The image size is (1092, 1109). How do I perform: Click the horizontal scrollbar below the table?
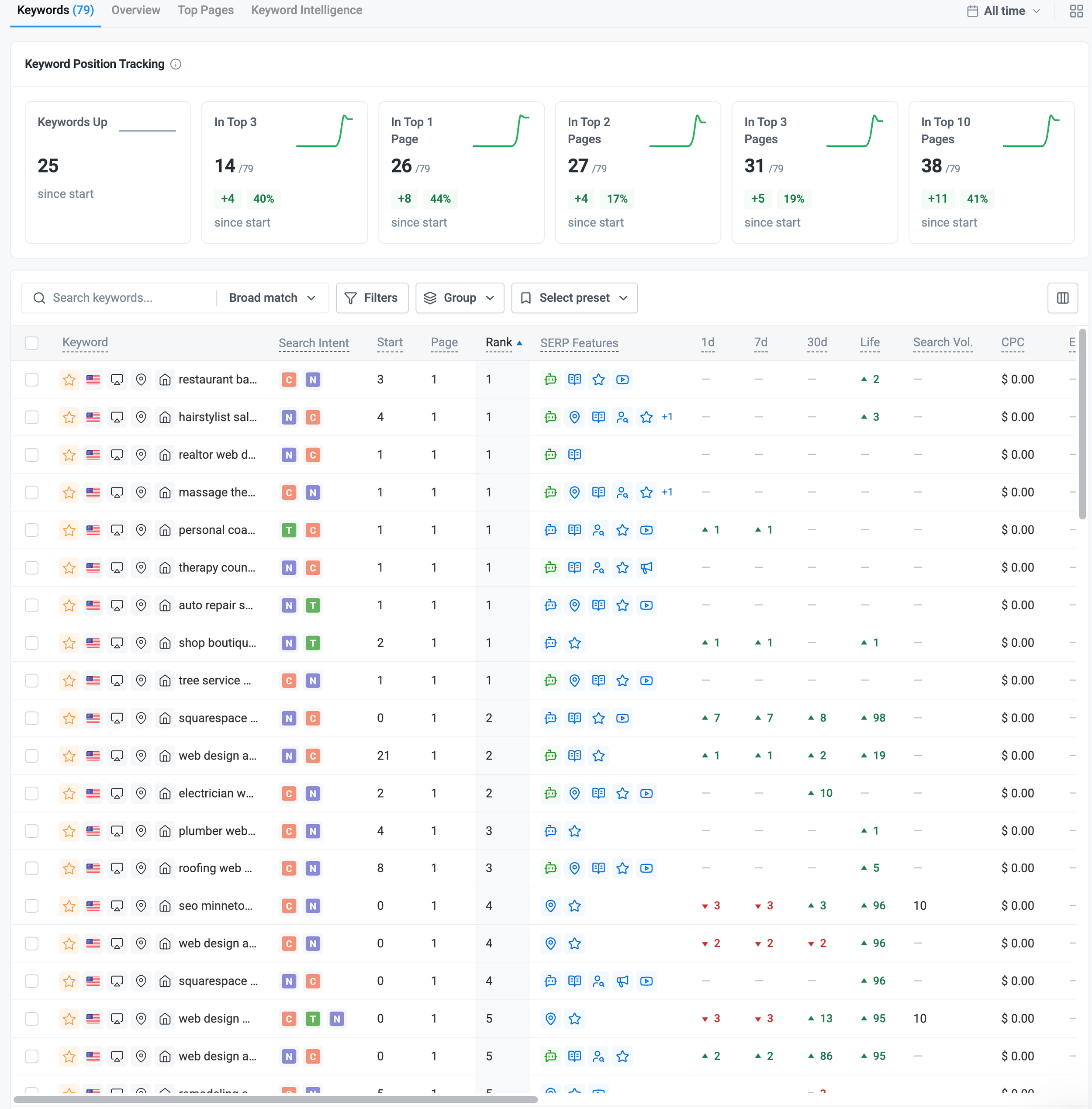275,1099
